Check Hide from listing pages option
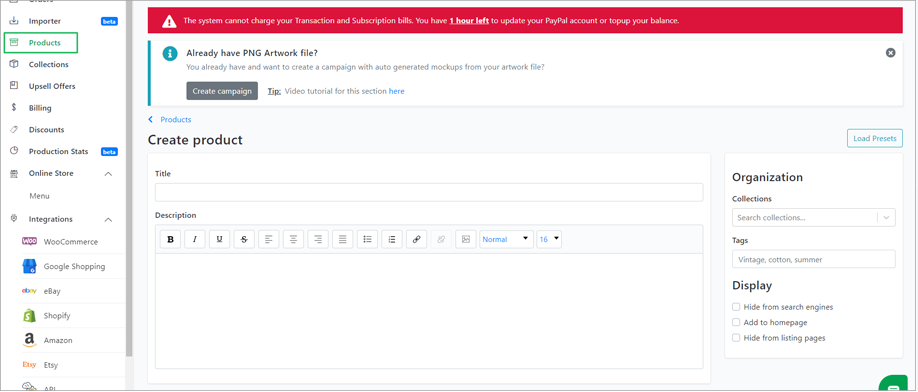 coord(736,338)
